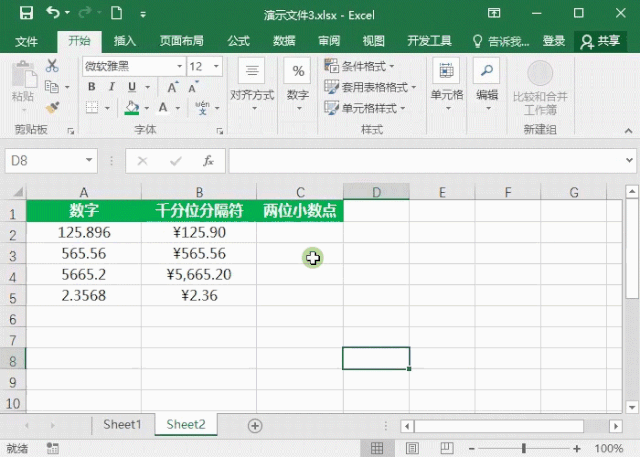Toggle bold formatting
This screenshot has width=640, height=457.
(91, 87)
